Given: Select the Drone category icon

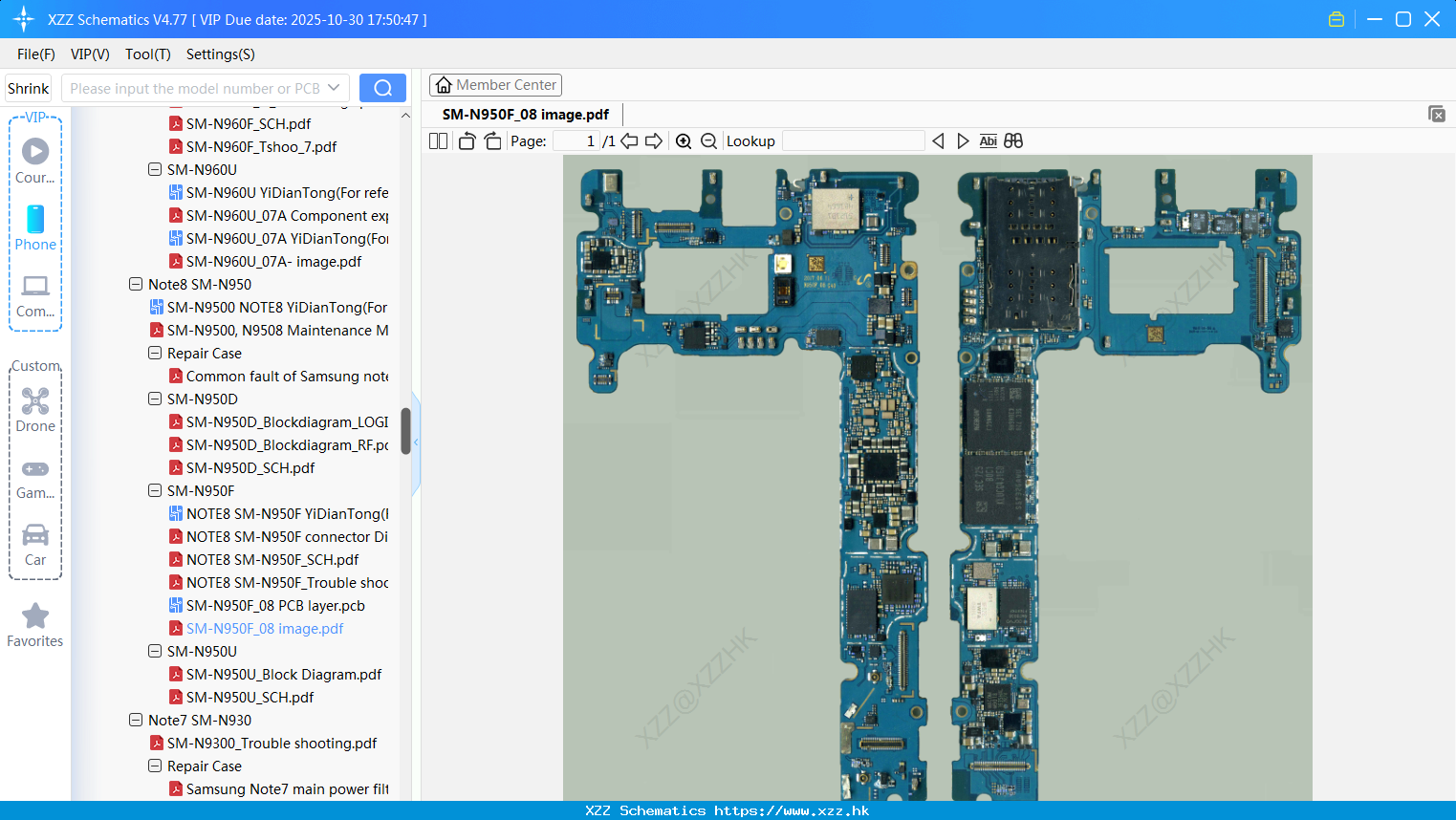Looking at the screenshot, I should pyautogui.click(x=35, y=410).
